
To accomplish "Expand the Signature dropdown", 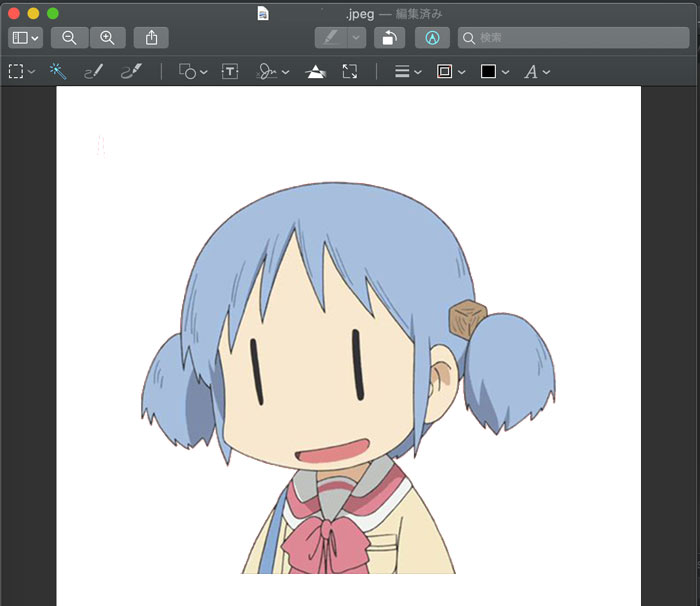I will point(273,72).
